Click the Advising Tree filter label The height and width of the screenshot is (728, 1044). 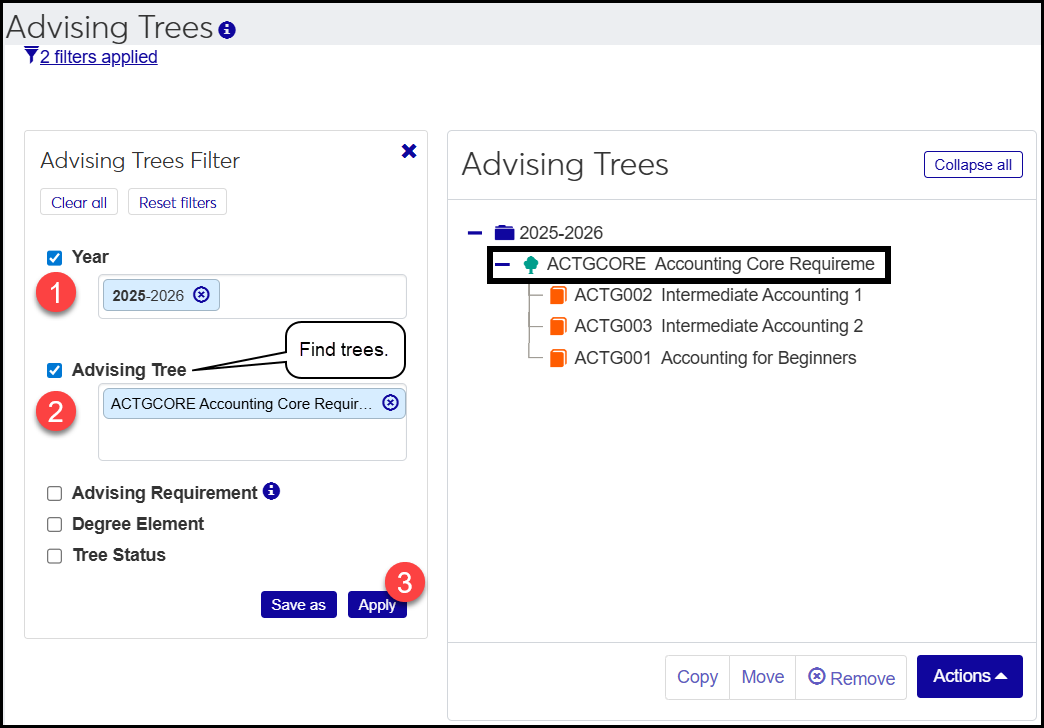(129, 370)
